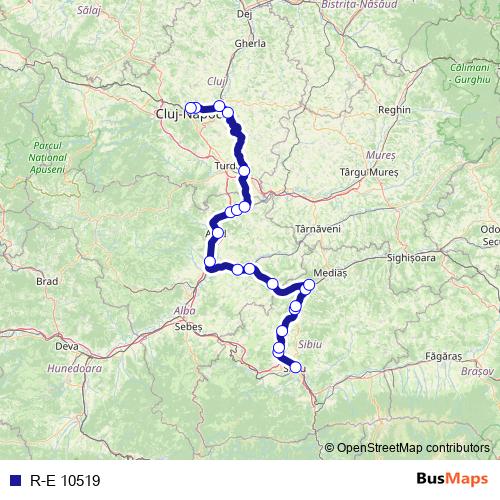
Task: Open the OpenStreetMap contributors attribution
Action: pyautogui.click(x=407, y=448)
